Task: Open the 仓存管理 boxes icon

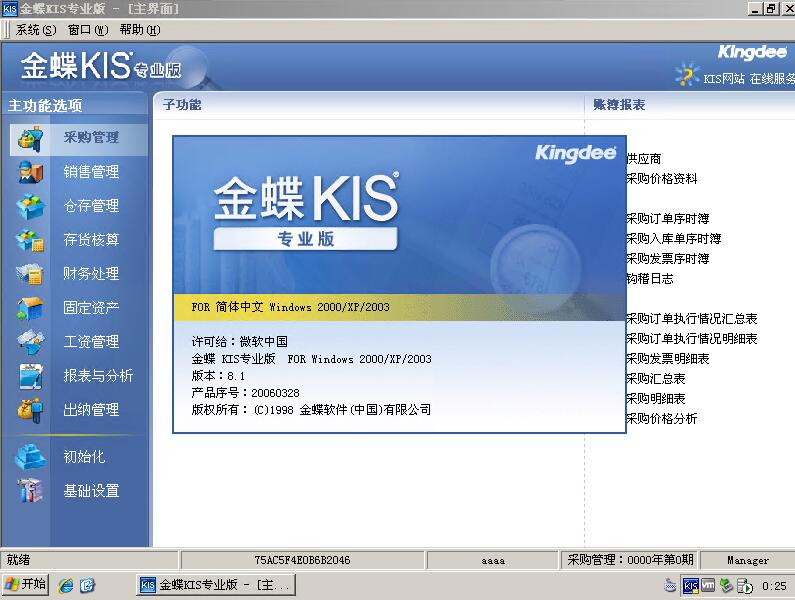Action: pyautogui.click(x=30, y=206)
